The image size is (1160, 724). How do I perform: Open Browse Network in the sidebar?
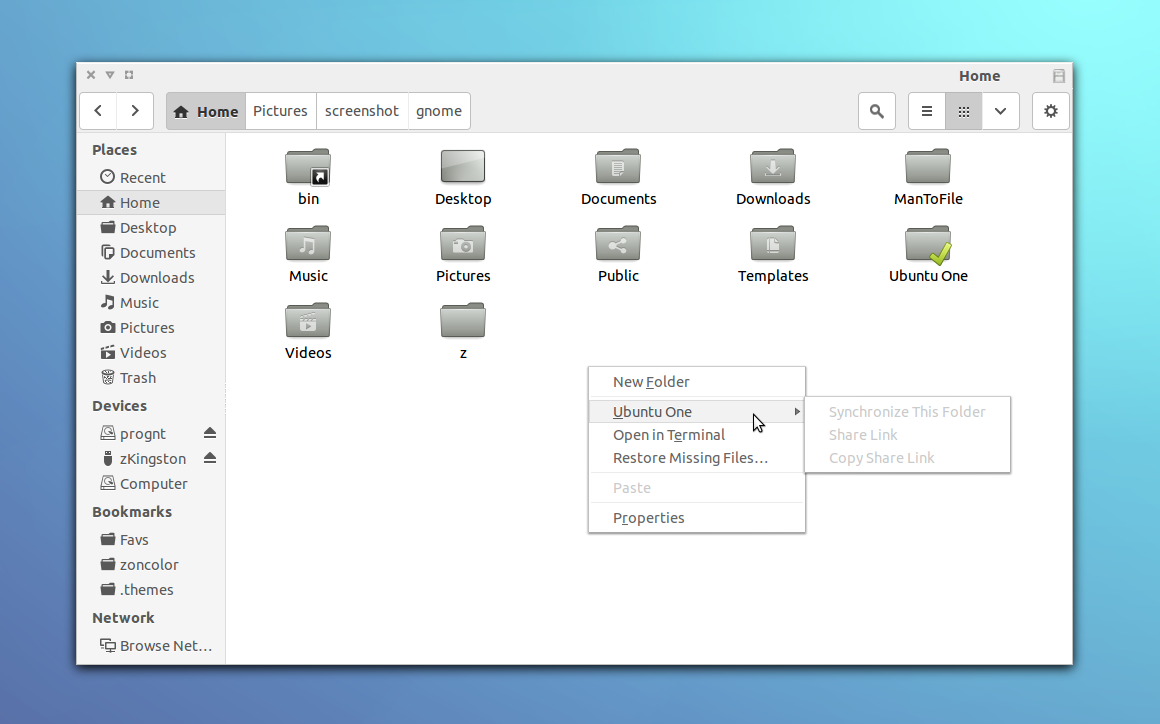pyautogui.click(x=152, y=646)
